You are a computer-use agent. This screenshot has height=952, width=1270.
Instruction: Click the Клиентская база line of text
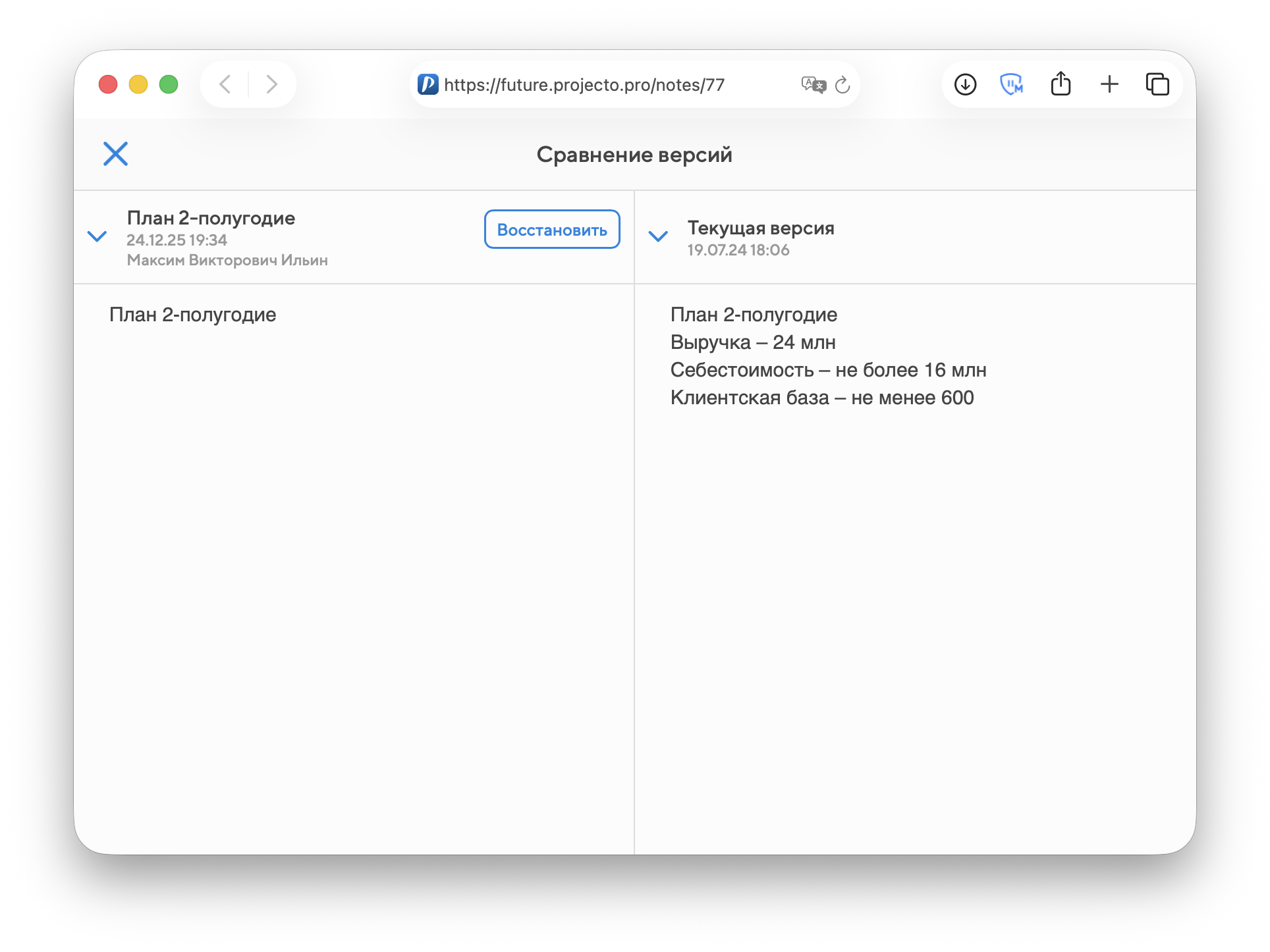click(x=821, y=398)
